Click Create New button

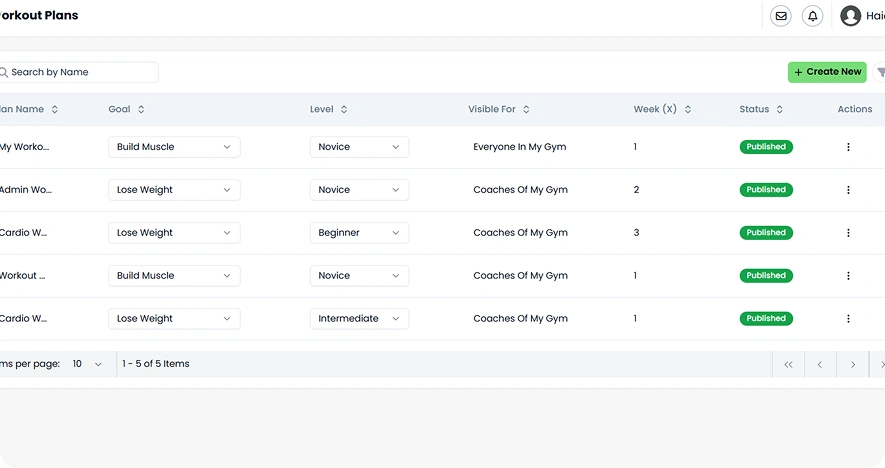tap(827, 72)
